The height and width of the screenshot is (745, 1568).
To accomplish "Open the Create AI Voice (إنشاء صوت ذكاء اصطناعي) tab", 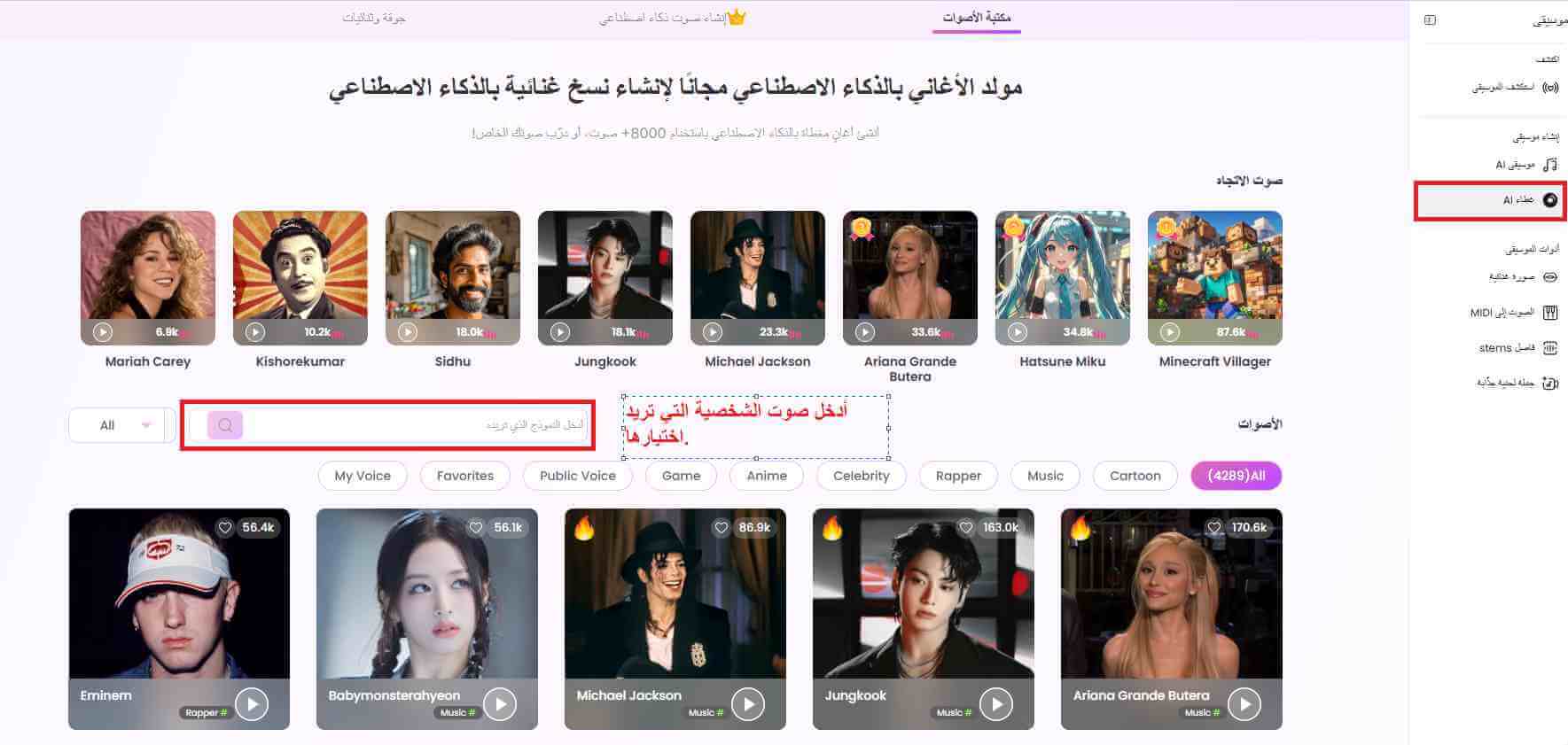I will [672, 18].
